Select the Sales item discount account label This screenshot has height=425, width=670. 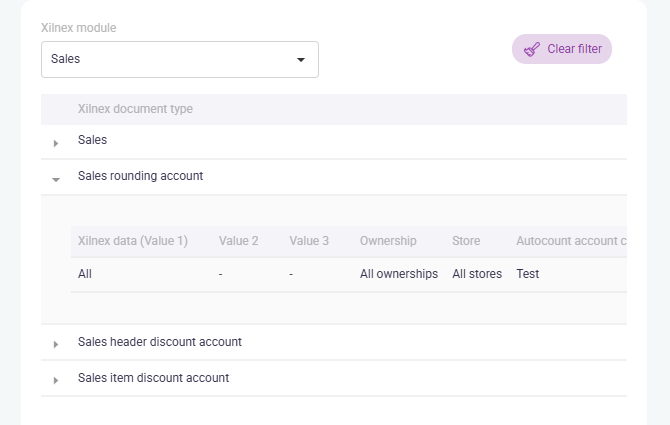tap(153, 378)
